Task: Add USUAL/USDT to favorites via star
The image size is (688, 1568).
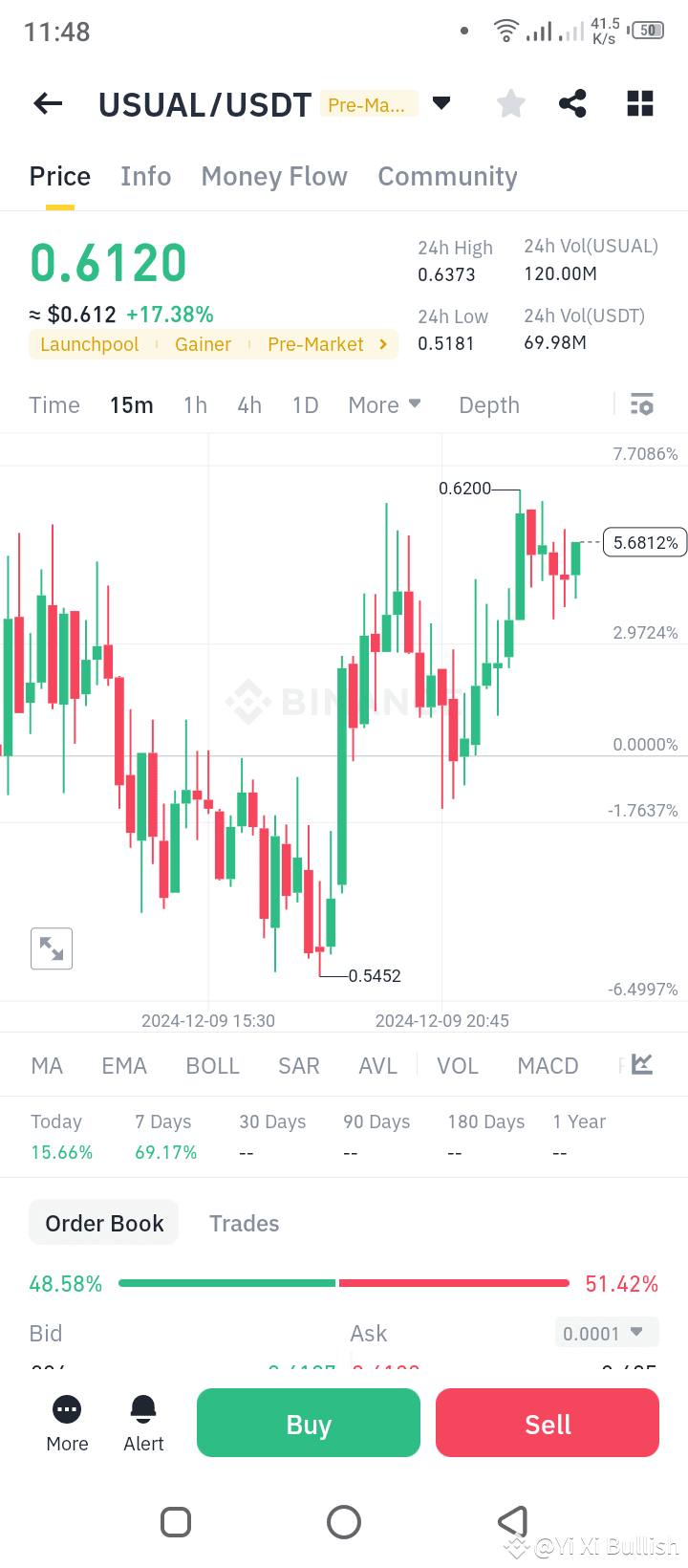Action: [x=510, y=103]
